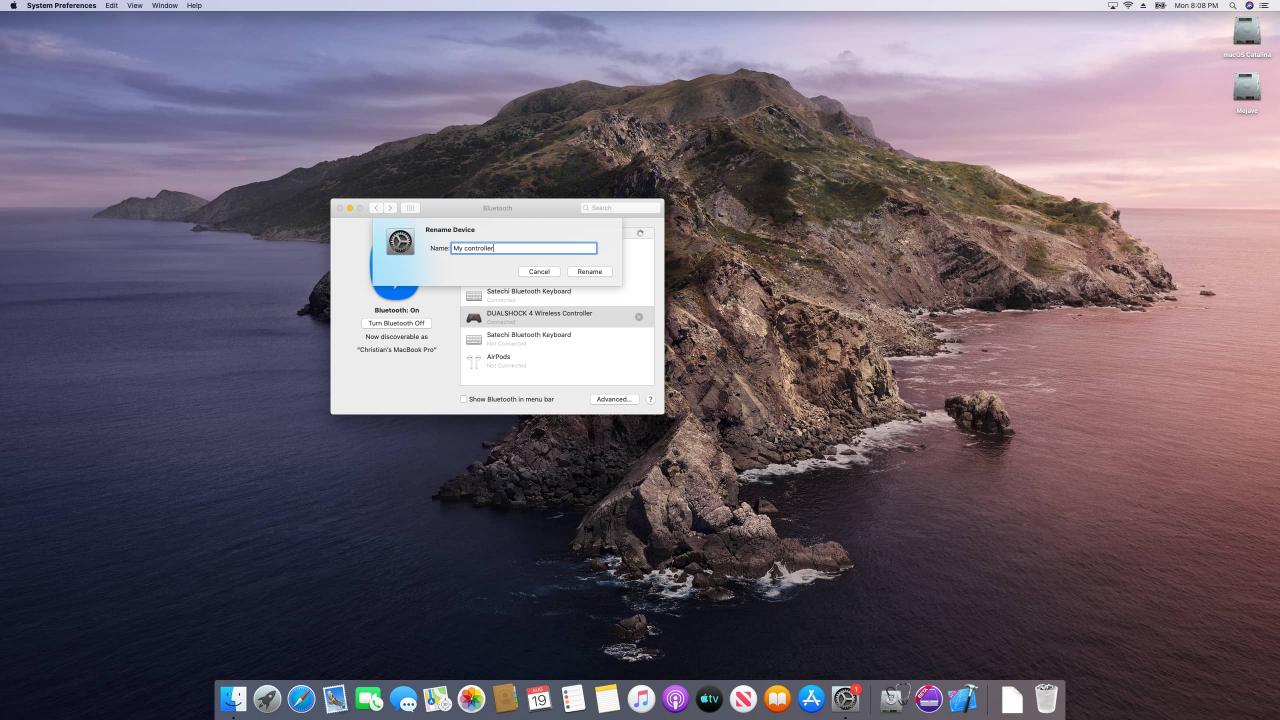Open FaceTime from the Dock

point(369,698)
